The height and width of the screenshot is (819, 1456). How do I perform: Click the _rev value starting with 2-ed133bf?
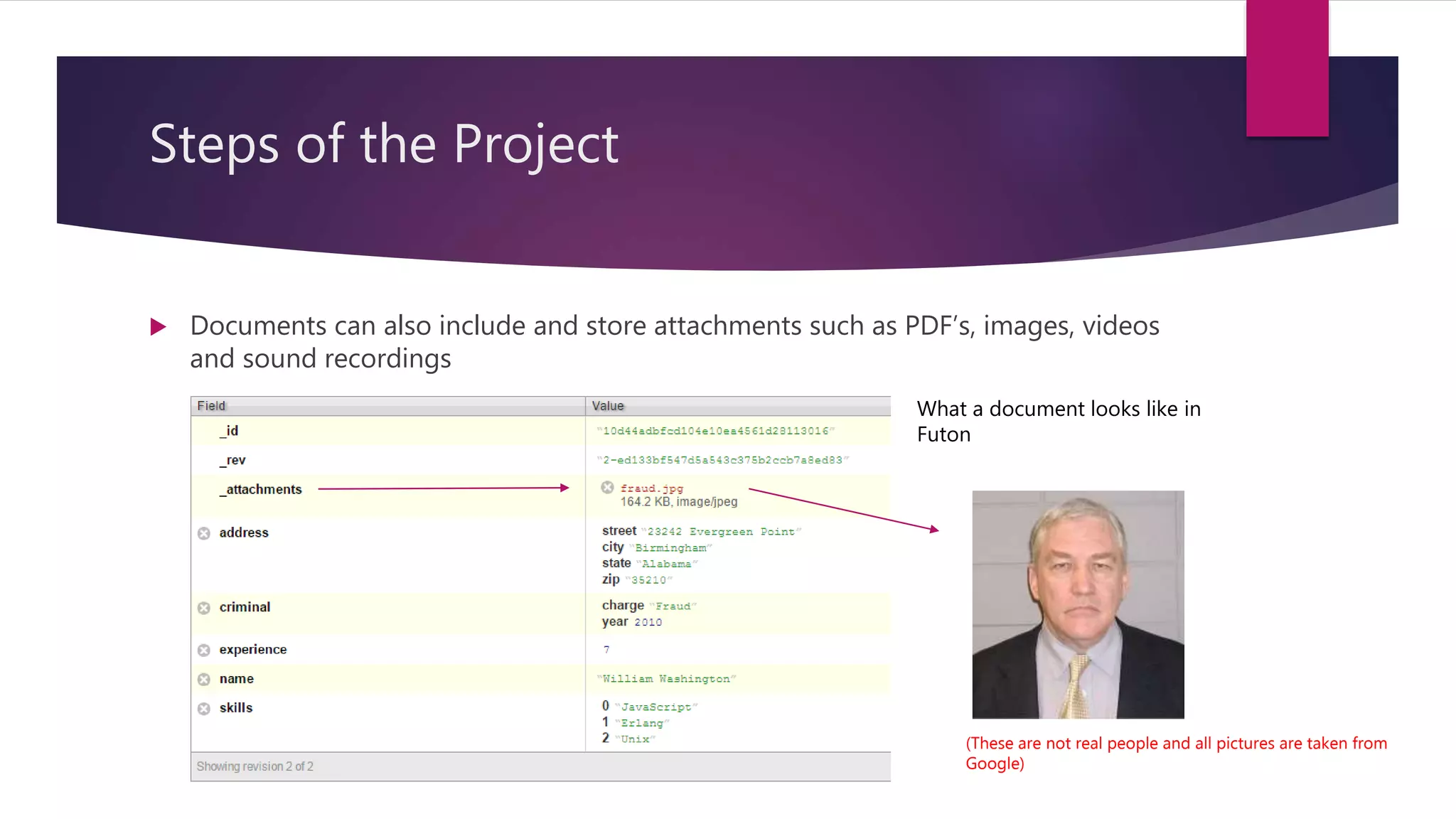pos(722,460)
